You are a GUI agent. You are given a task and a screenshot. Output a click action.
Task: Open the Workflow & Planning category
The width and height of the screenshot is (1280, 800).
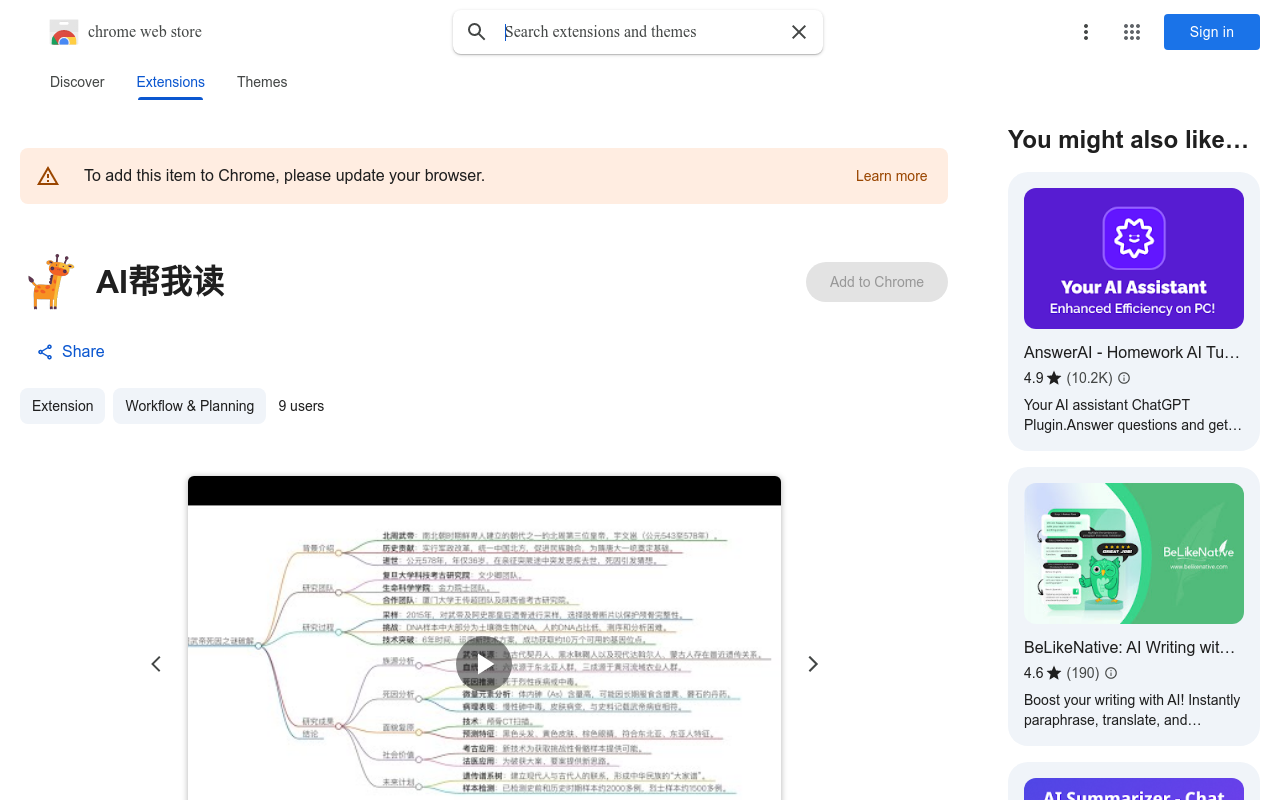(189, 406)
